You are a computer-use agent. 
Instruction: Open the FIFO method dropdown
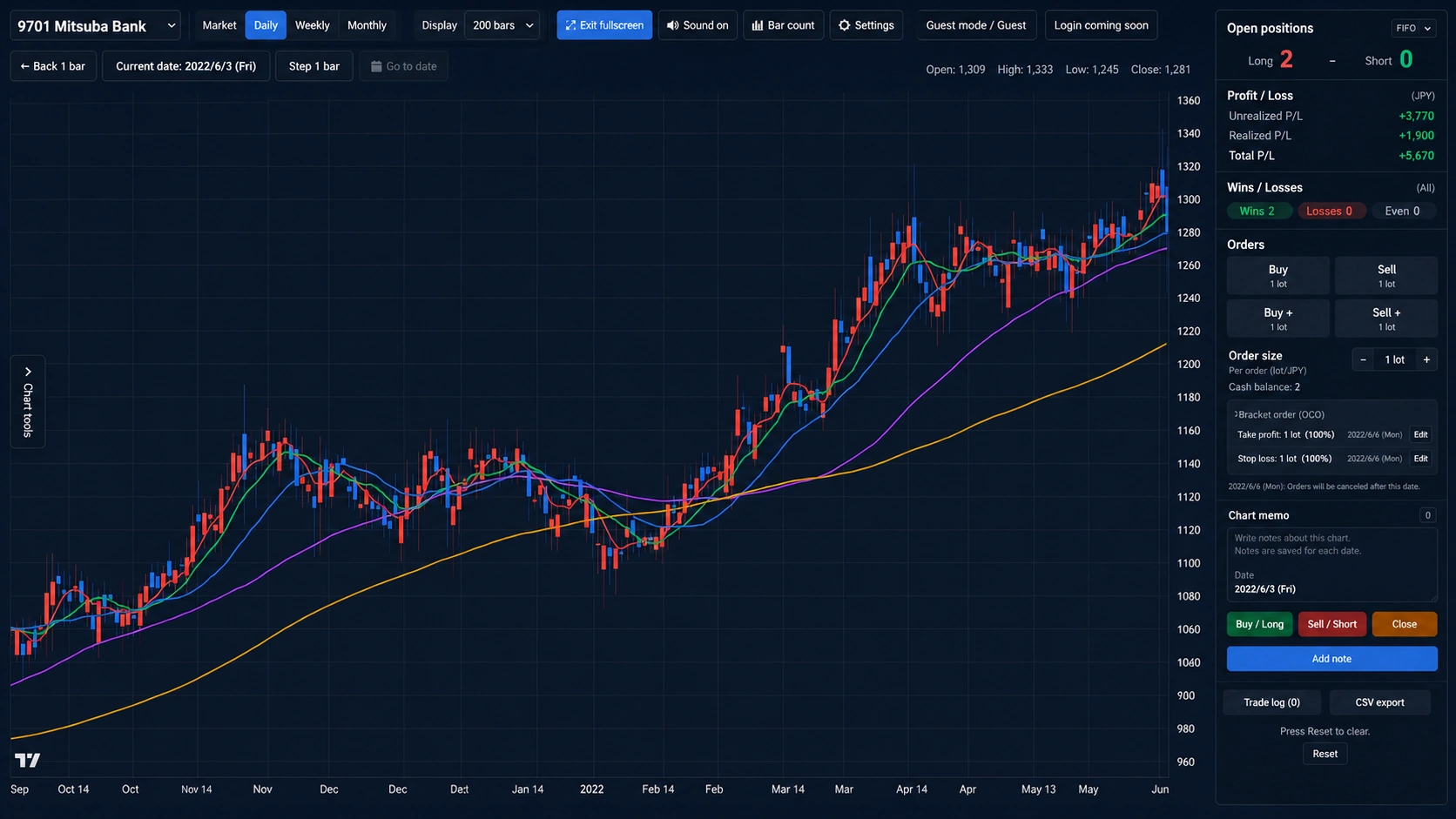click(x=1412, y=28)
